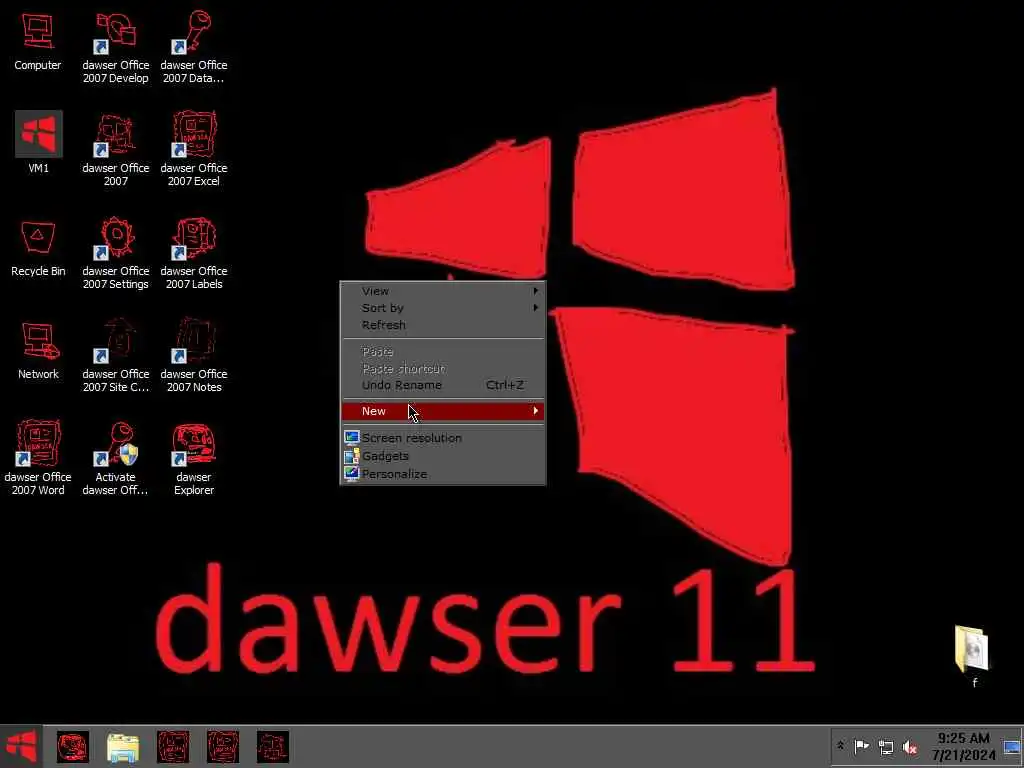1024x768 pixels.
Task: Click the Paste shortcut menu entry
Action: [x=443, y=368]
